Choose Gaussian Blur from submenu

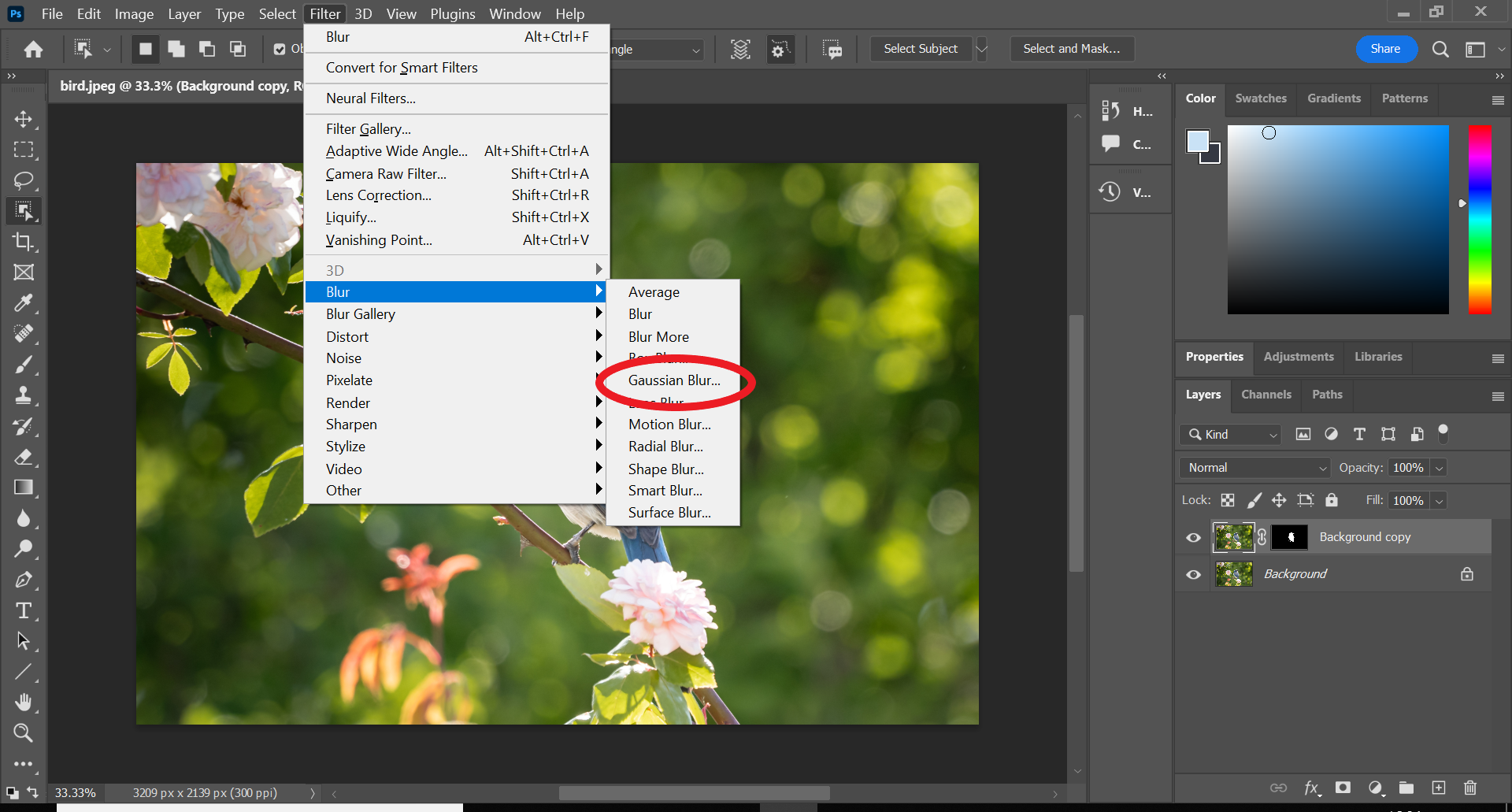[674, 380]
